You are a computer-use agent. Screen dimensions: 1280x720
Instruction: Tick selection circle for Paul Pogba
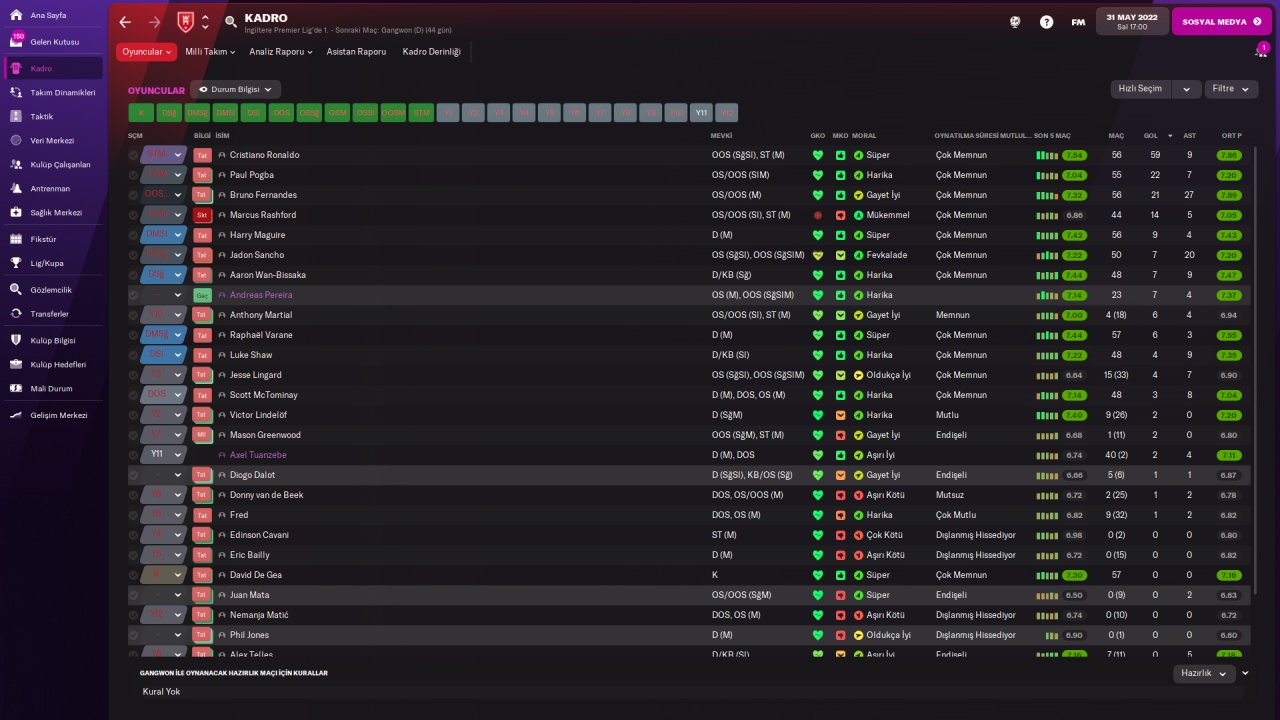point(134,175)
